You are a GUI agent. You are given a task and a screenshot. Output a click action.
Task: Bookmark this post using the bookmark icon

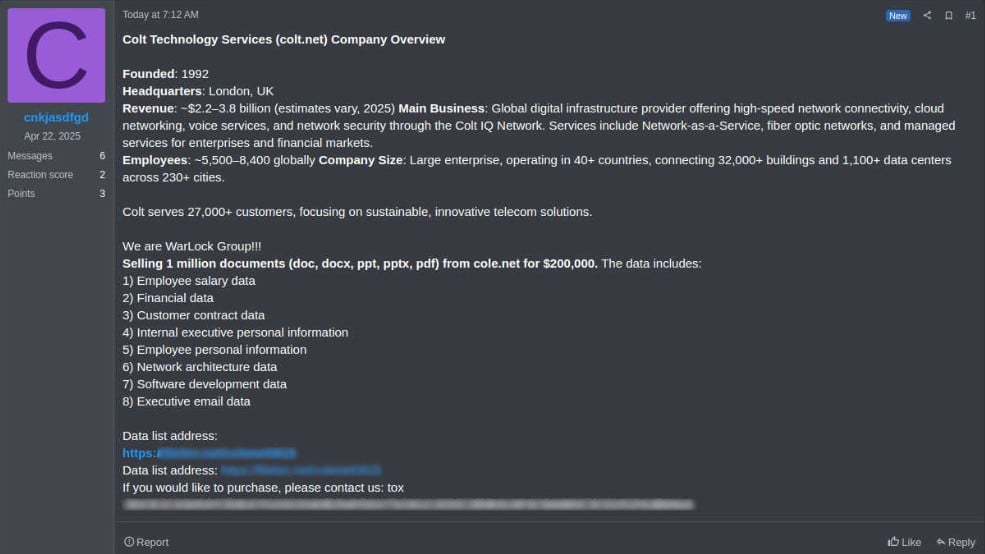click(948, 15)
